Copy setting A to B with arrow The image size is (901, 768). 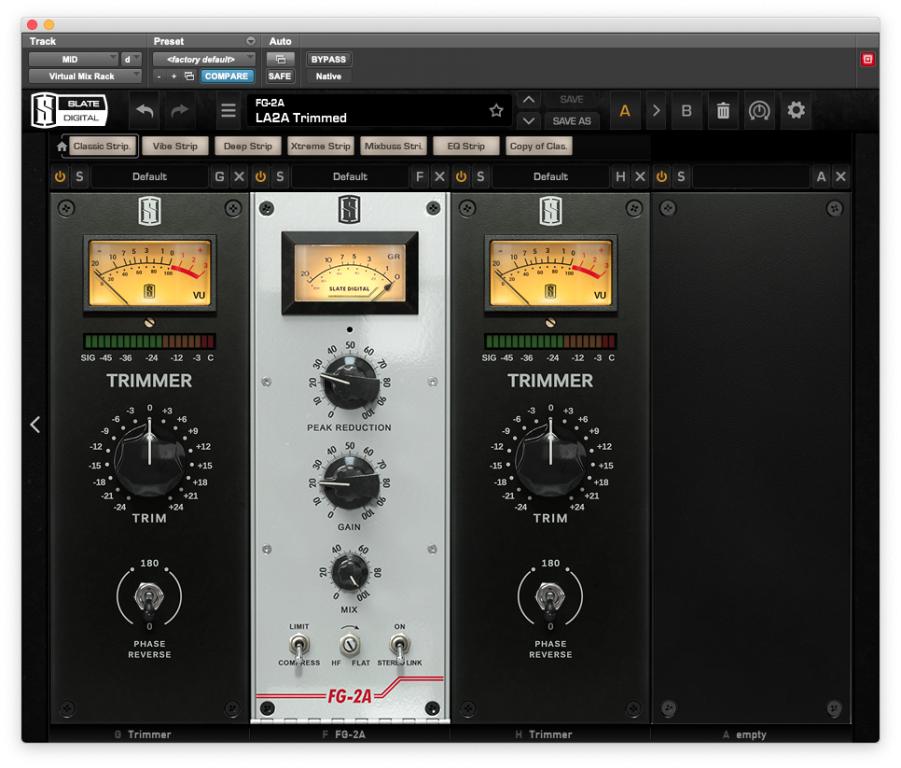point(656,110)
